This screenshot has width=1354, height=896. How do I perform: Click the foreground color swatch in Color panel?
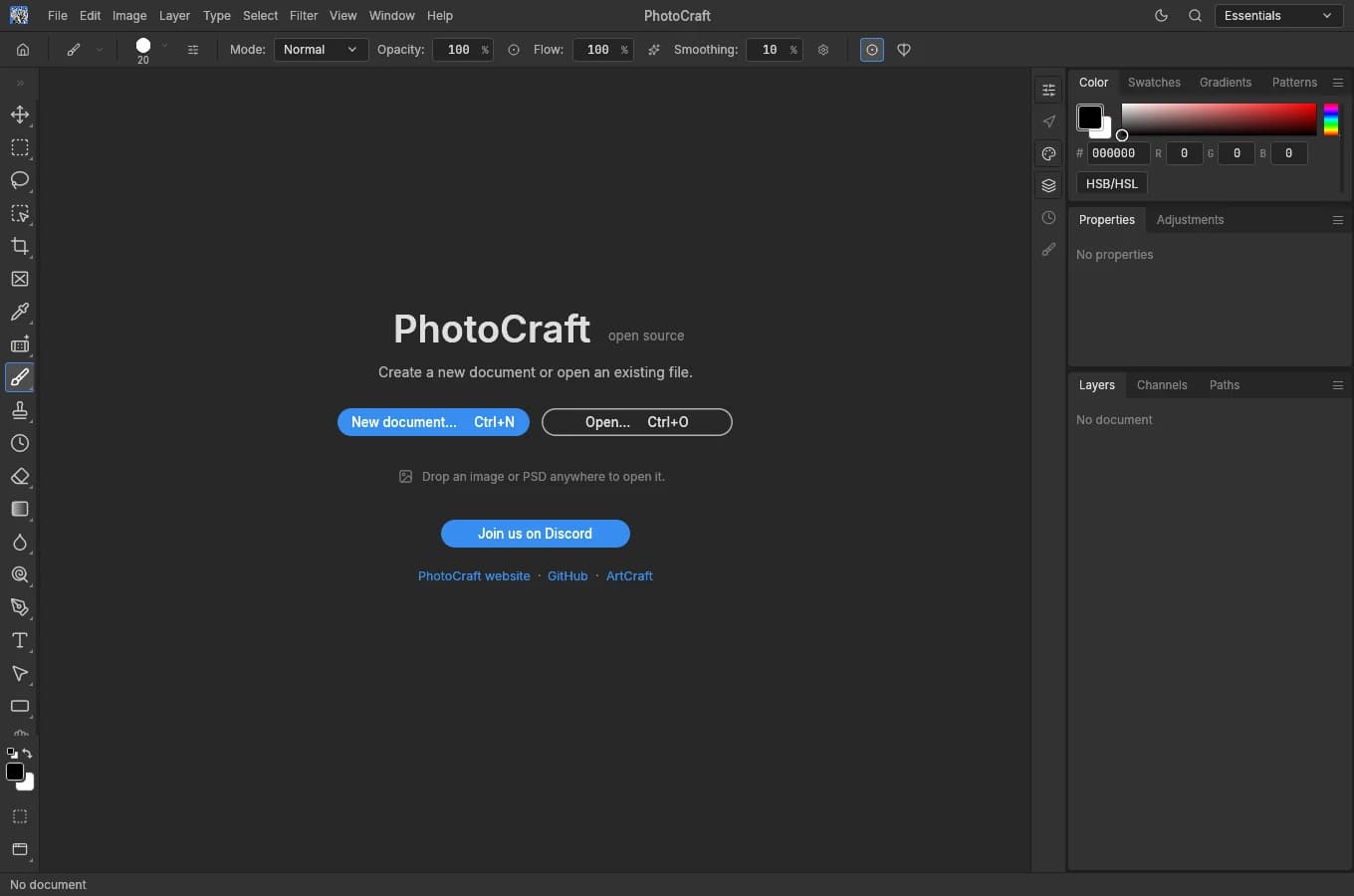coord(1089,117)
